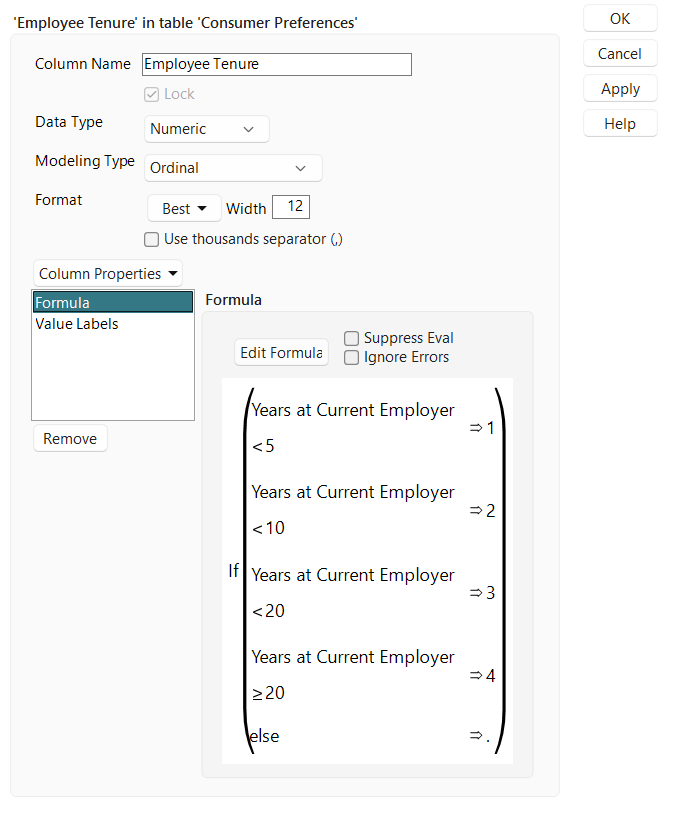The width and height of the screenshot is (685, 827).
Task: Open the Data Type dropdown showing Numeric
Action: point(206,128)
